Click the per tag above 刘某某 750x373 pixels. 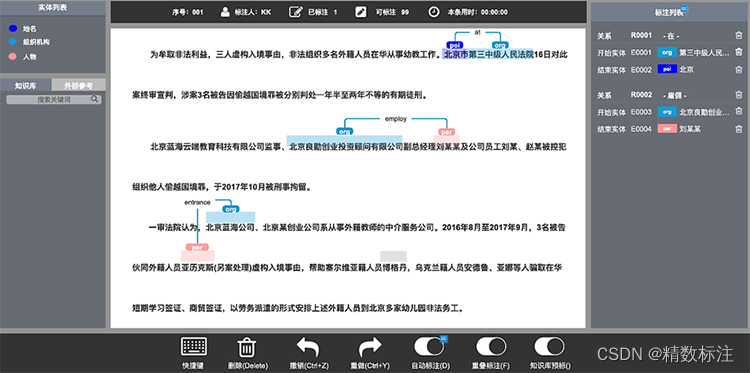click(x=447, y=132)
